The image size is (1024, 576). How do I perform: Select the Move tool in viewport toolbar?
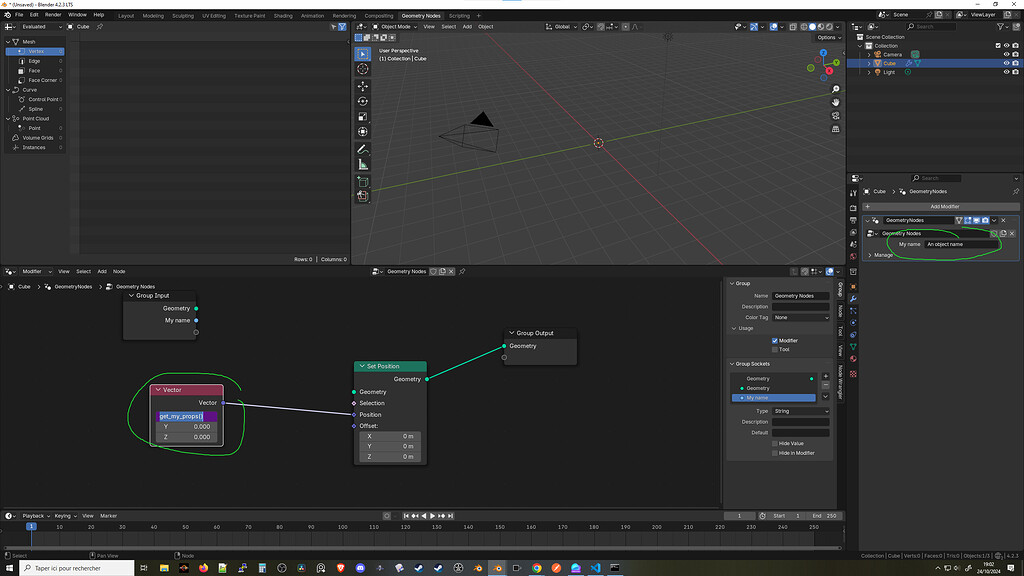pyautogui.click(x=362, y=86)
